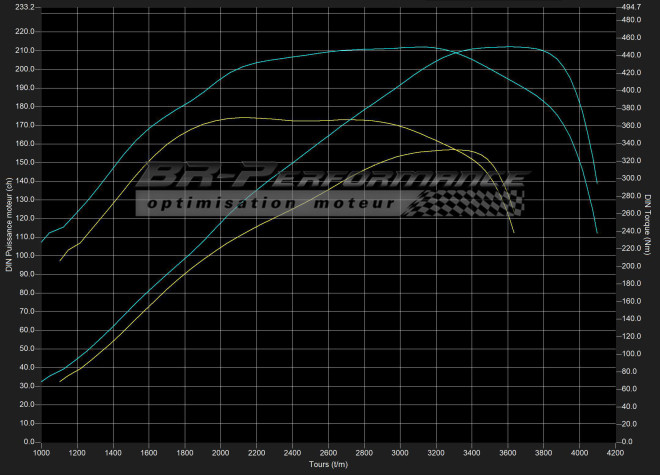
Task: Select the 'DIN Puissance moteur (ch)' axis title
Action: pos(8,223)
